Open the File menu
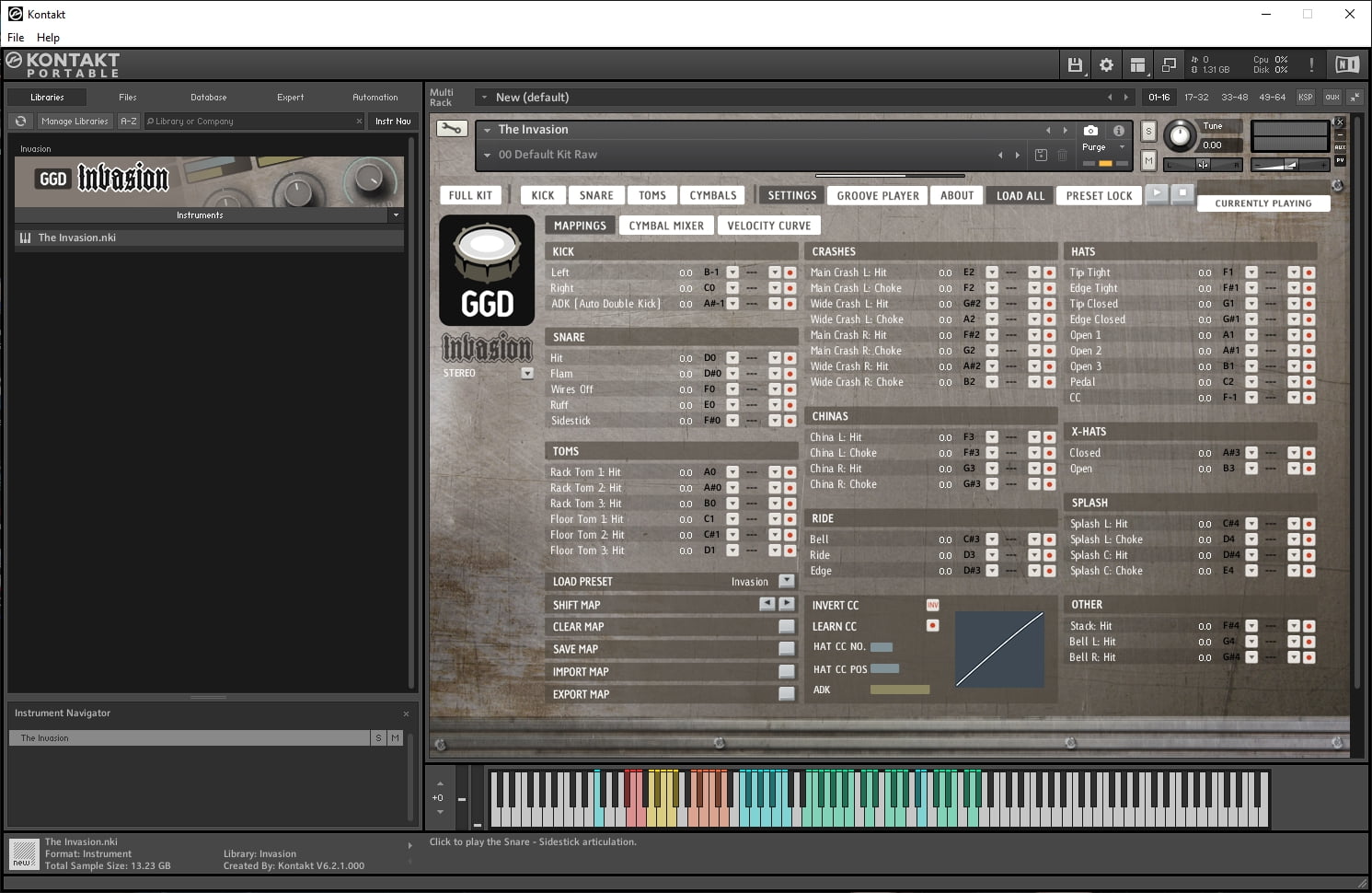The width and height of the screenshot is (1372, 893). click(x=15, y=37)
